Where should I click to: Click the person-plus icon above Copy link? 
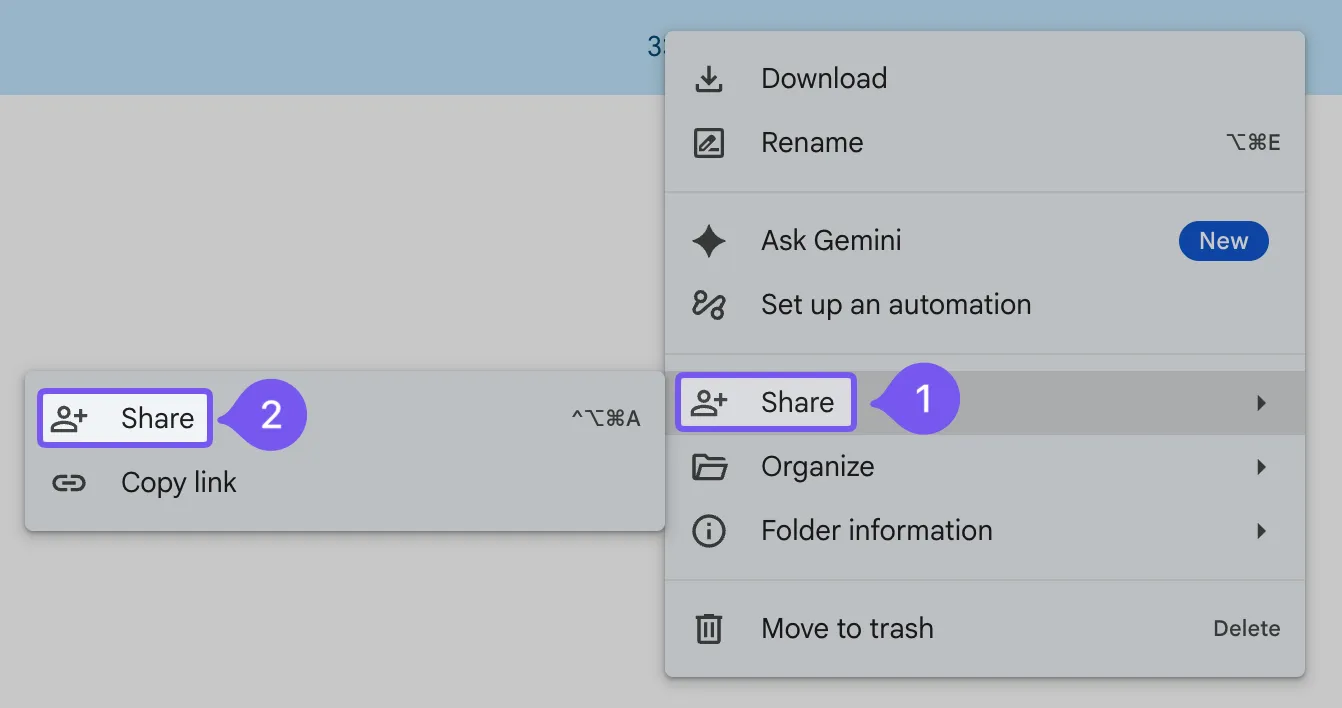[x=69, y=418]
